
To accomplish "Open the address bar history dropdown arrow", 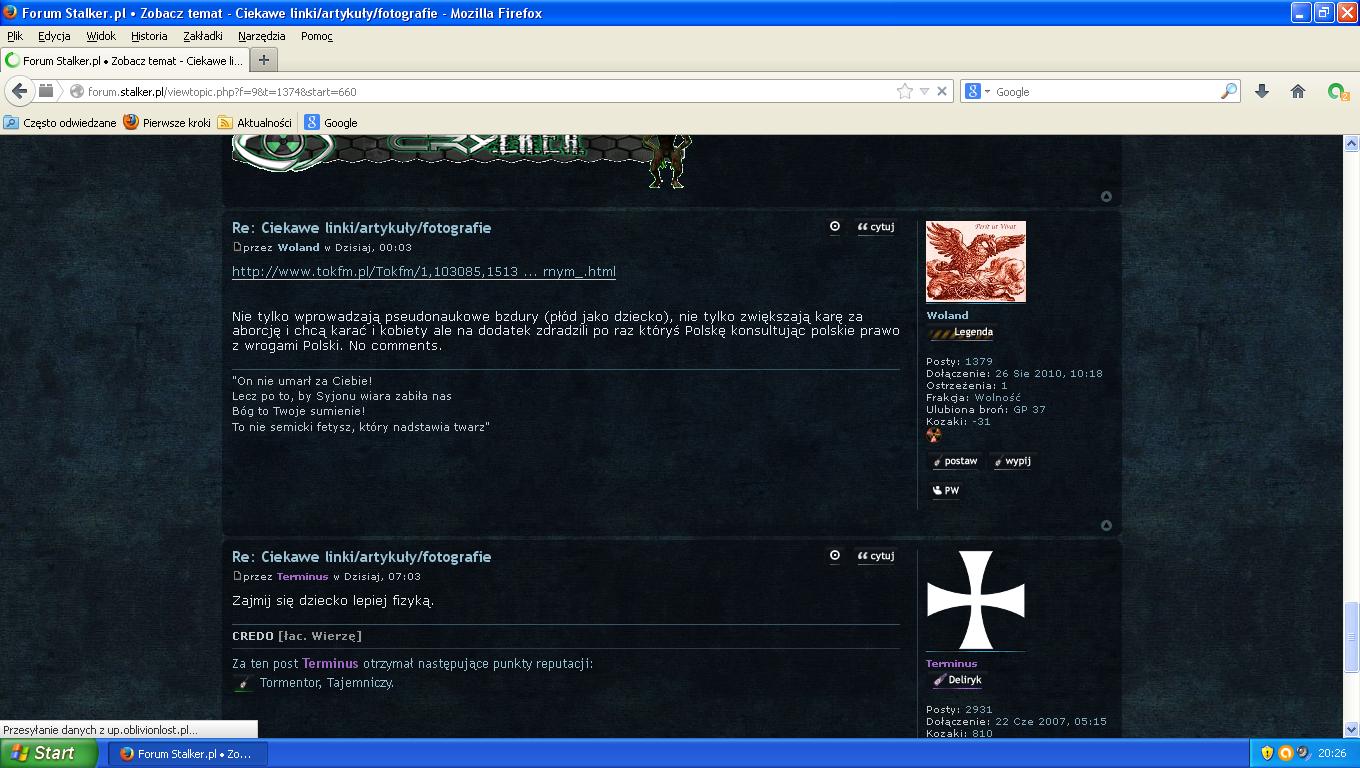I will tap(924, 91).
